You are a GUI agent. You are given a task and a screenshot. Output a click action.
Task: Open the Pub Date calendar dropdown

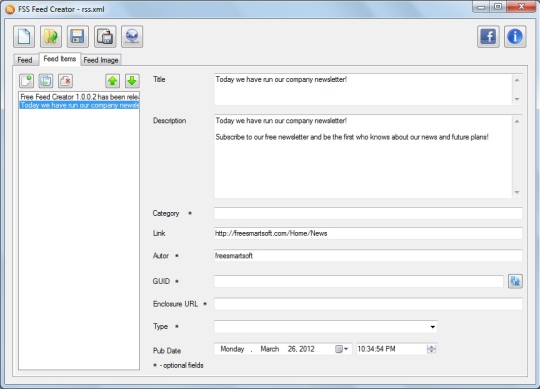[x=342, y=349]
